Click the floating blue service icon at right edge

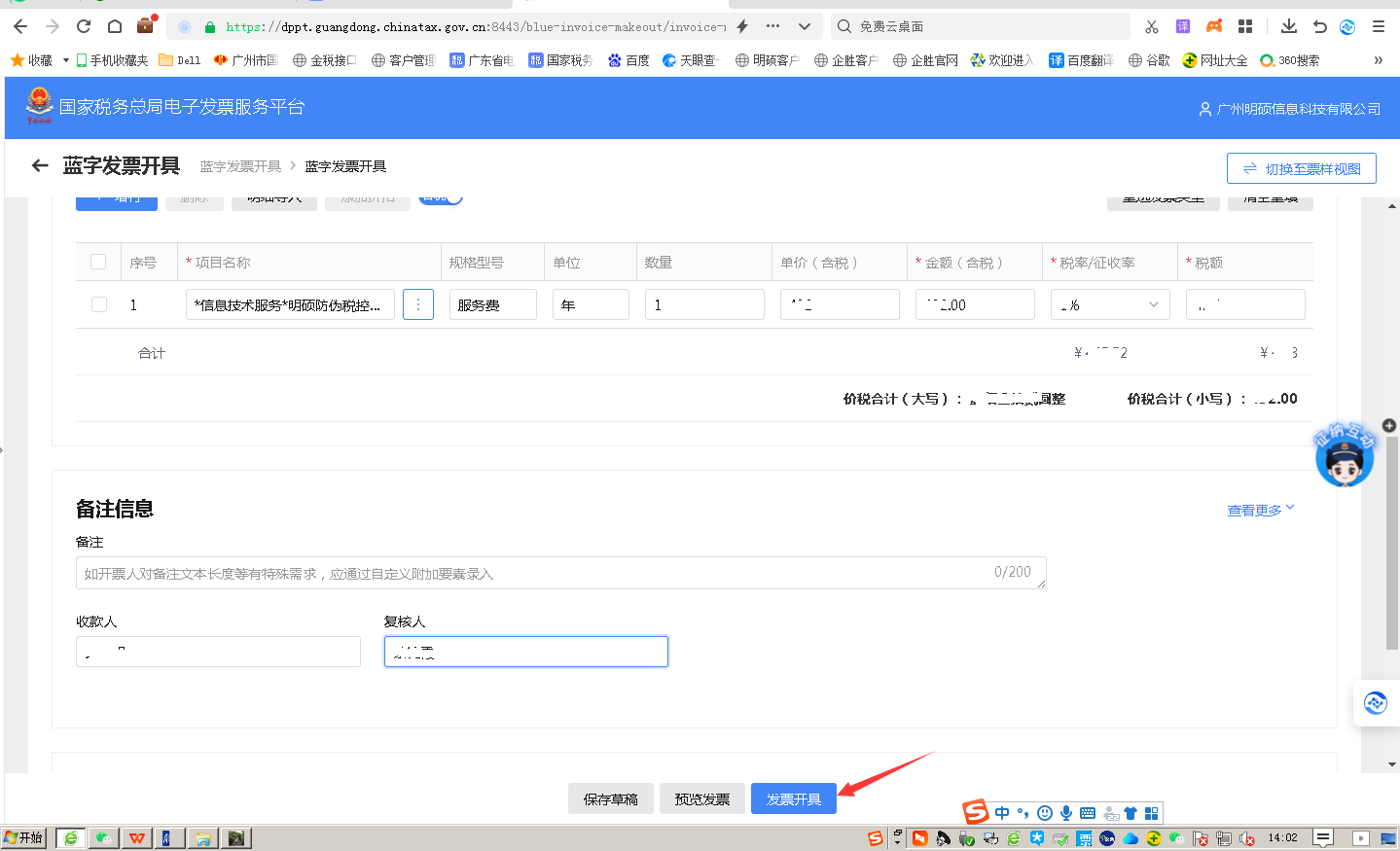click(1375, 702)
